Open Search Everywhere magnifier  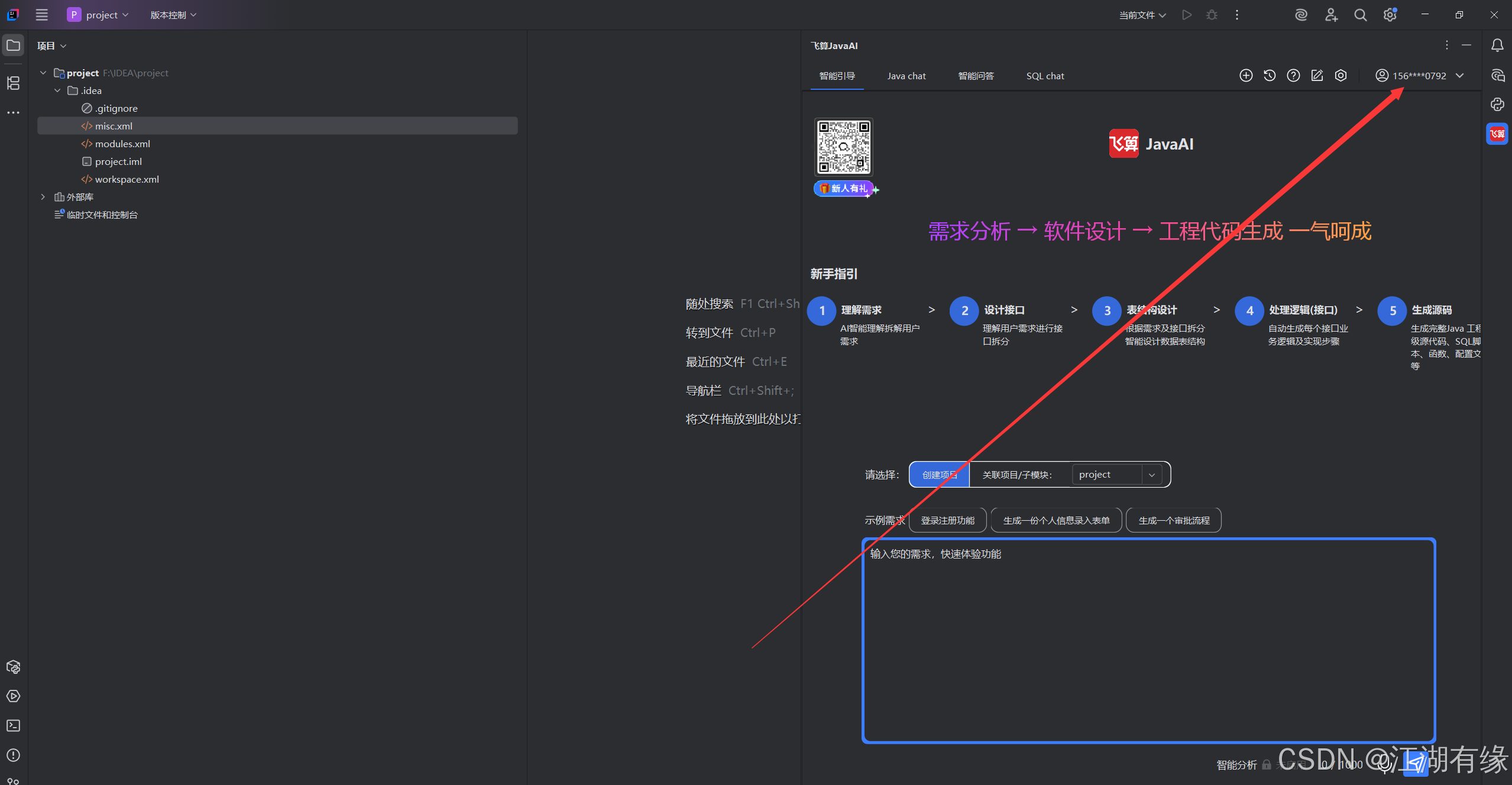[x=1361, y=15]
